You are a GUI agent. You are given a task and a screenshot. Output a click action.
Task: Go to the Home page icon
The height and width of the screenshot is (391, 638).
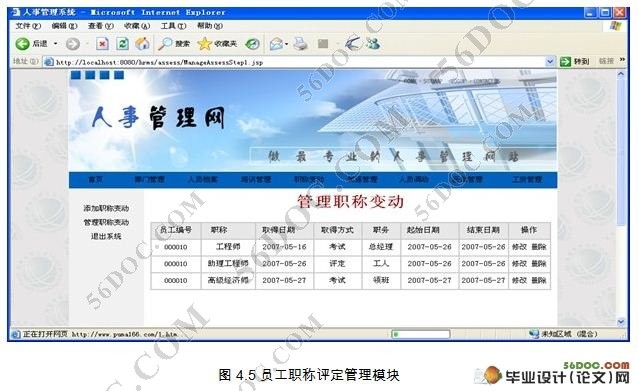(142, 44)
